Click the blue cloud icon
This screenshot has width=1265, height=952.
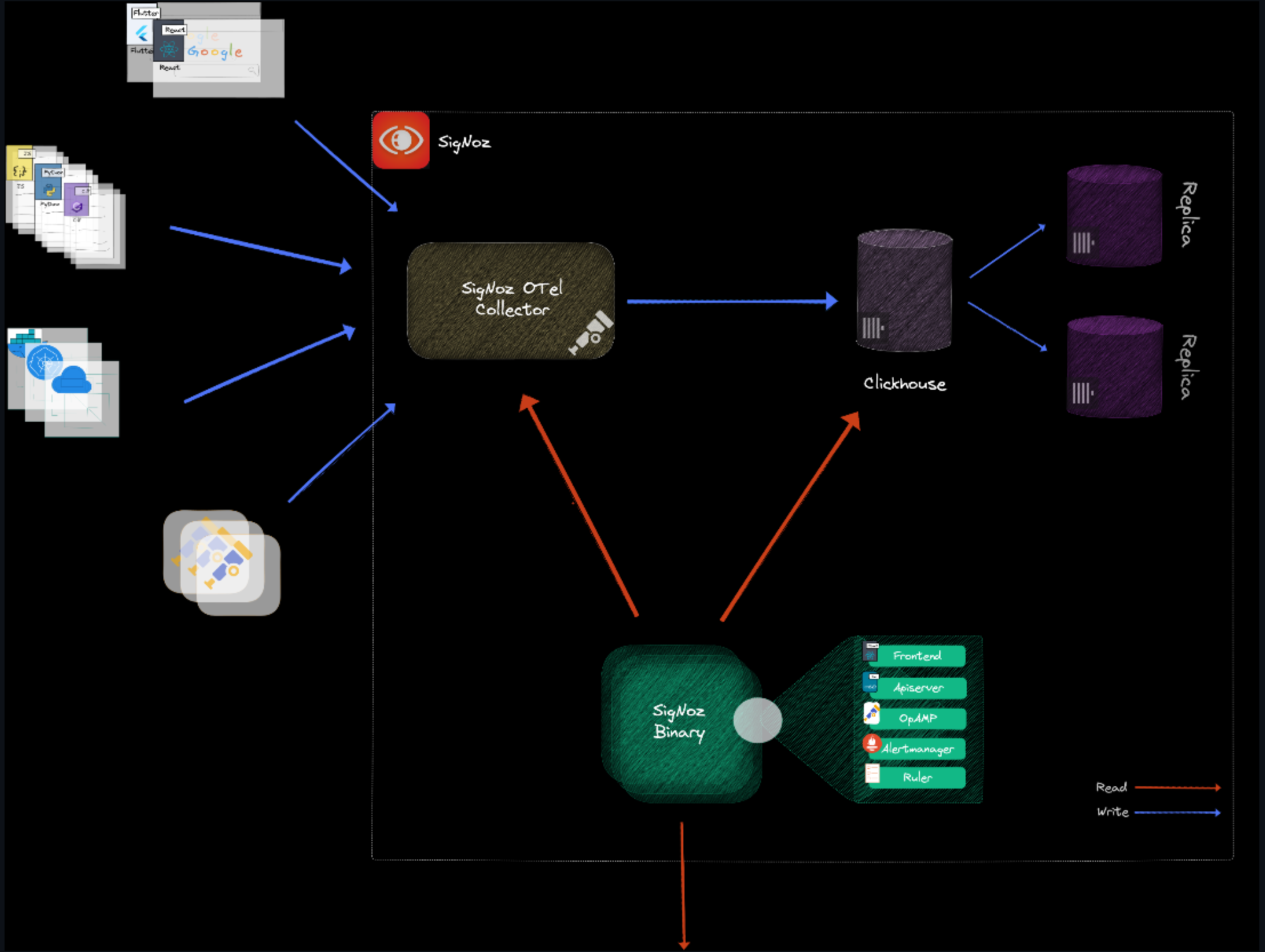(x=71, y=380)
